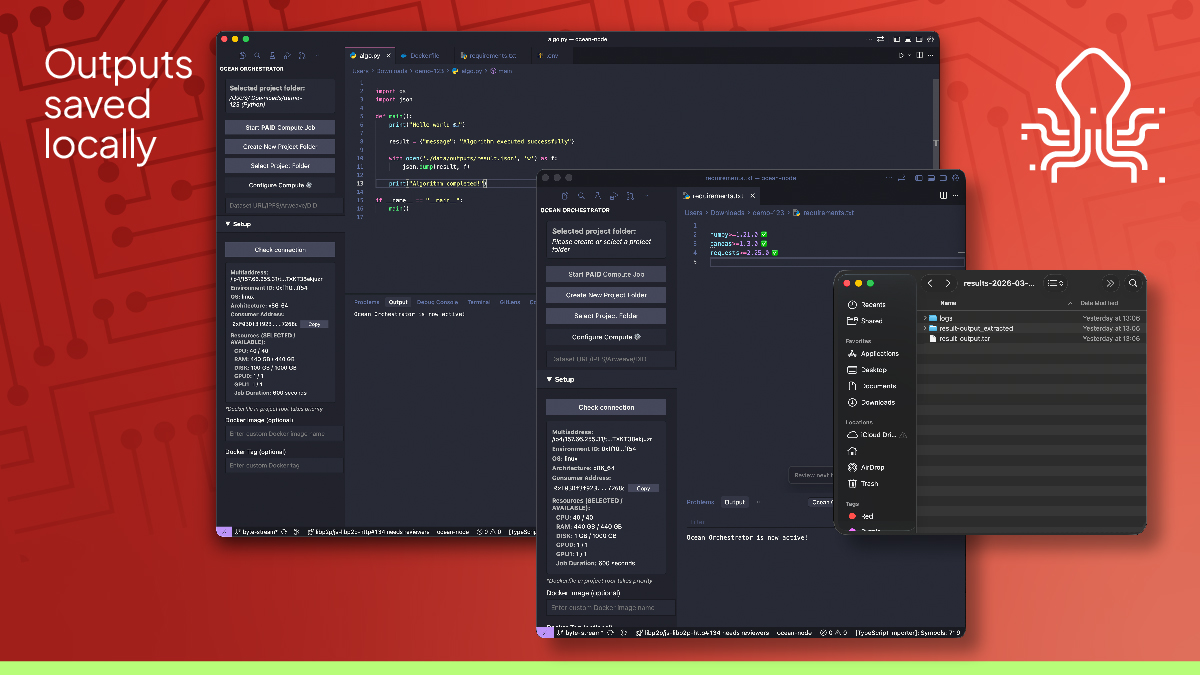Go forward in the Finder window

pyautogui.click(x=948, y=283)
